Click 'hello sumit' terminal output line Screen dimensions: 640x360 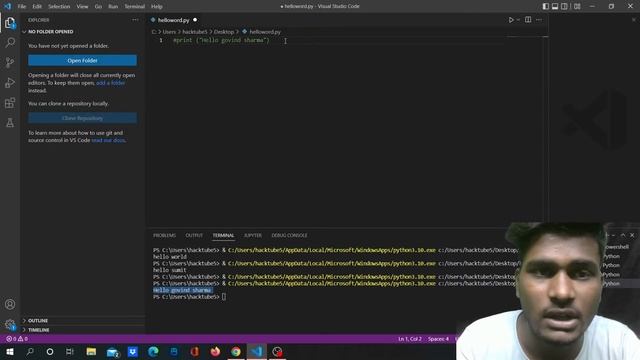[169, 270]
